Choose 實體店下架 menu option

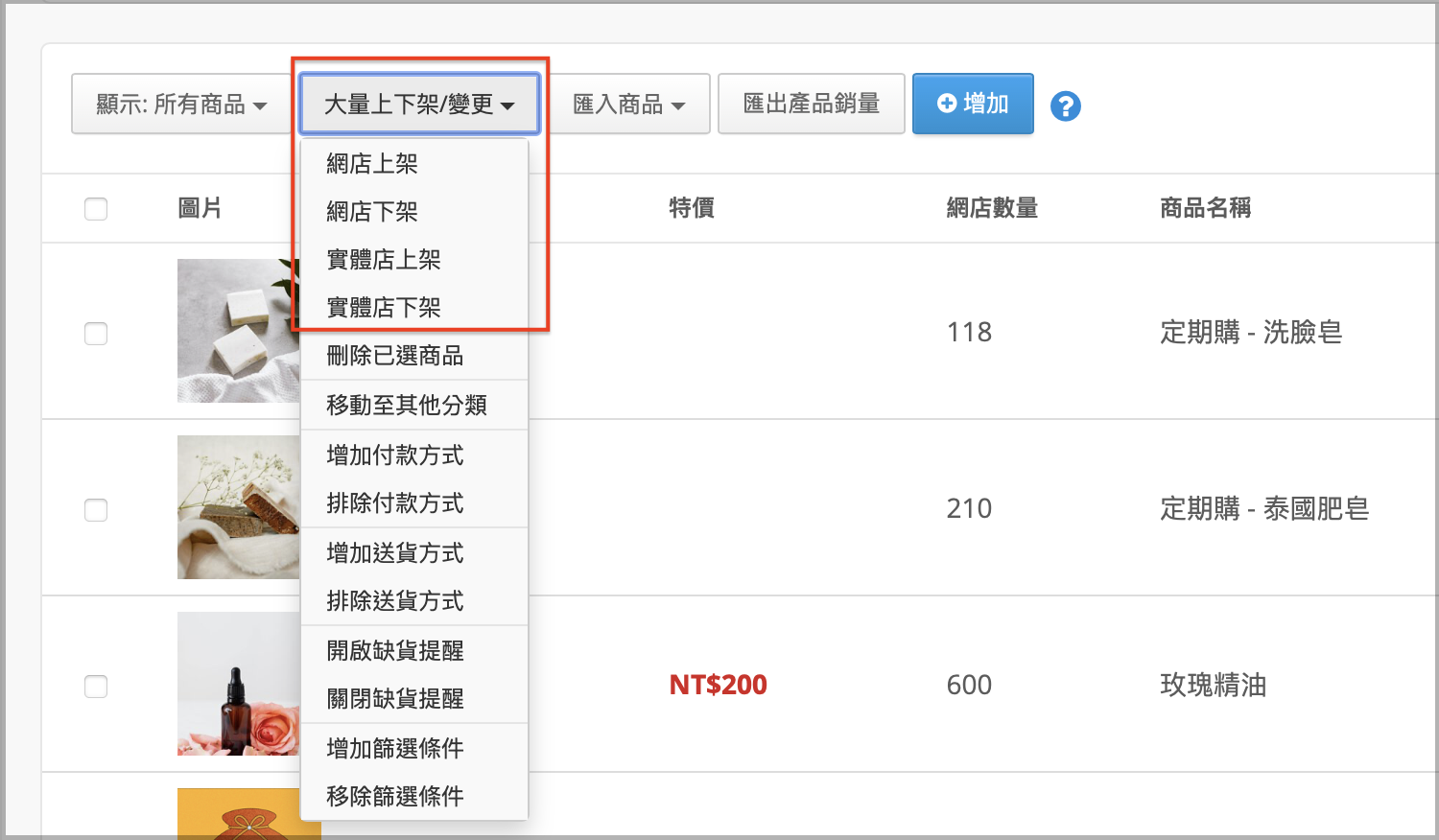click(x=414, y=308)
